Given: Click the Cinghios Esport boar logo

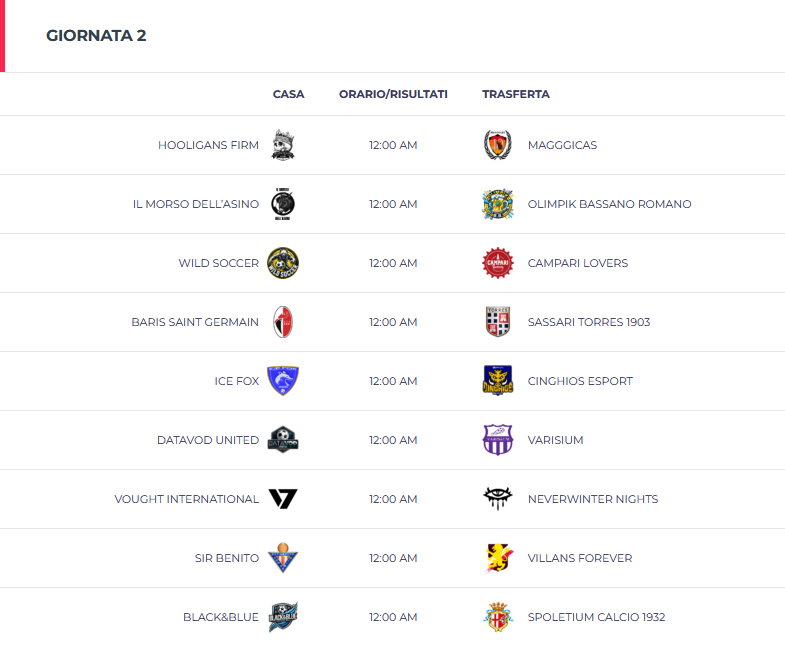Looking at the screenshot, I should [498, 381].
